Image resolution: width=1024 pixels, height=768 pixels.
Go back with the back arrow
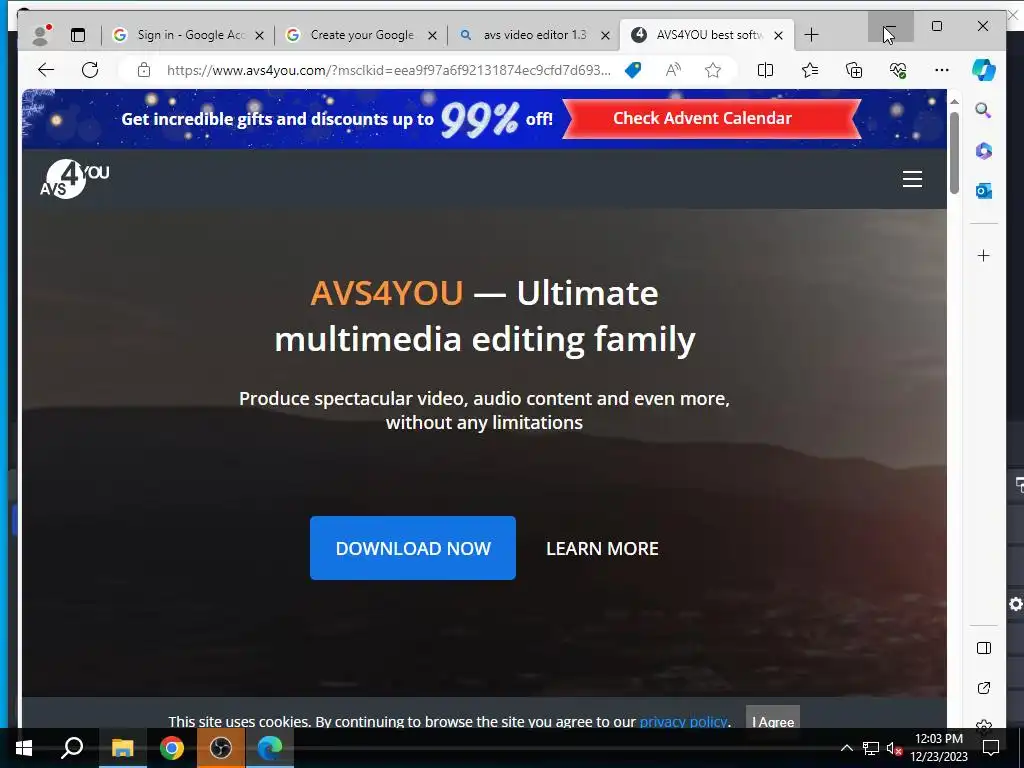click(x=46, y=70)
